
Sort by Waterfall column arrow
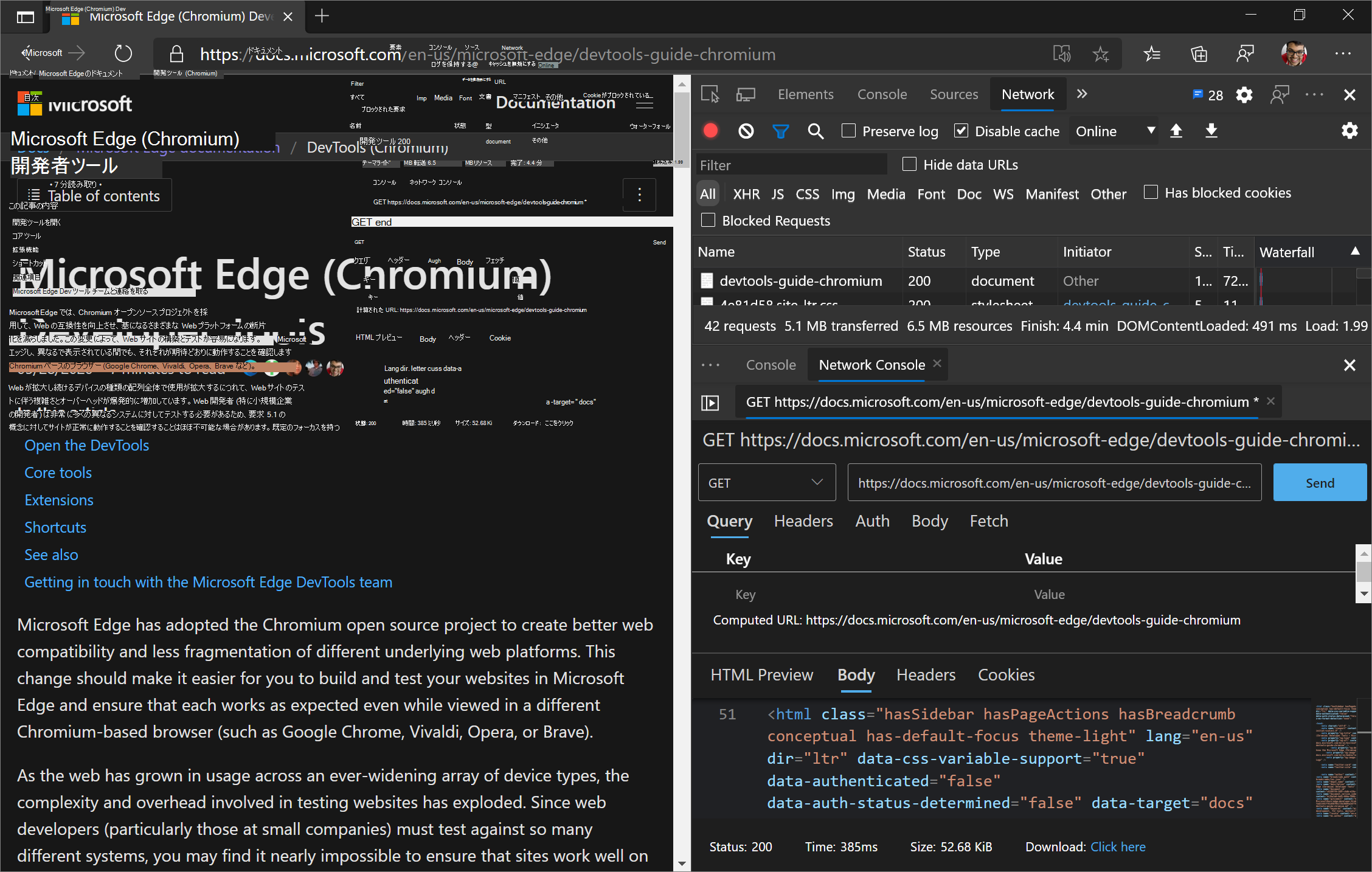[x=1355, y=251]
